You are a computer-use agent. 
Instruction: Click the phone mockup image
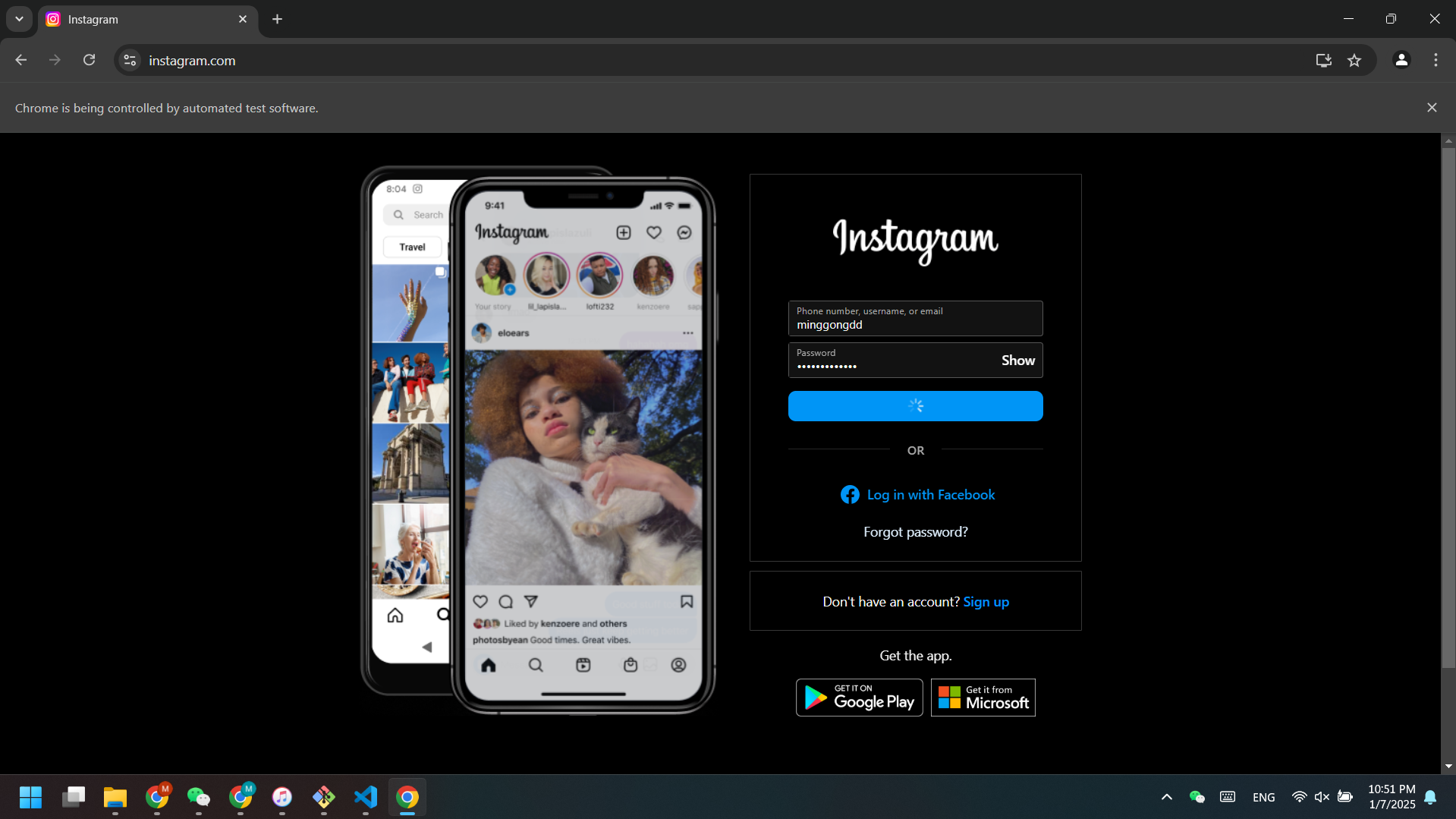[538, 440]
